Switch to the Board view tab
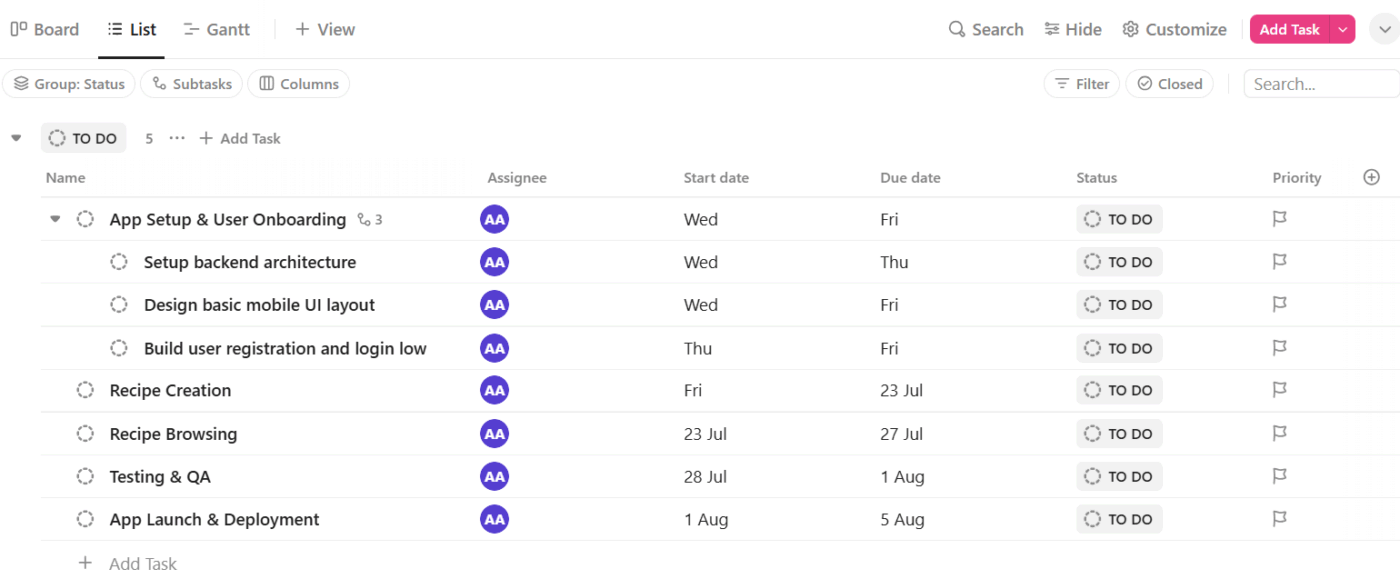Screen dimensions: 1400x579 point(45,30)
